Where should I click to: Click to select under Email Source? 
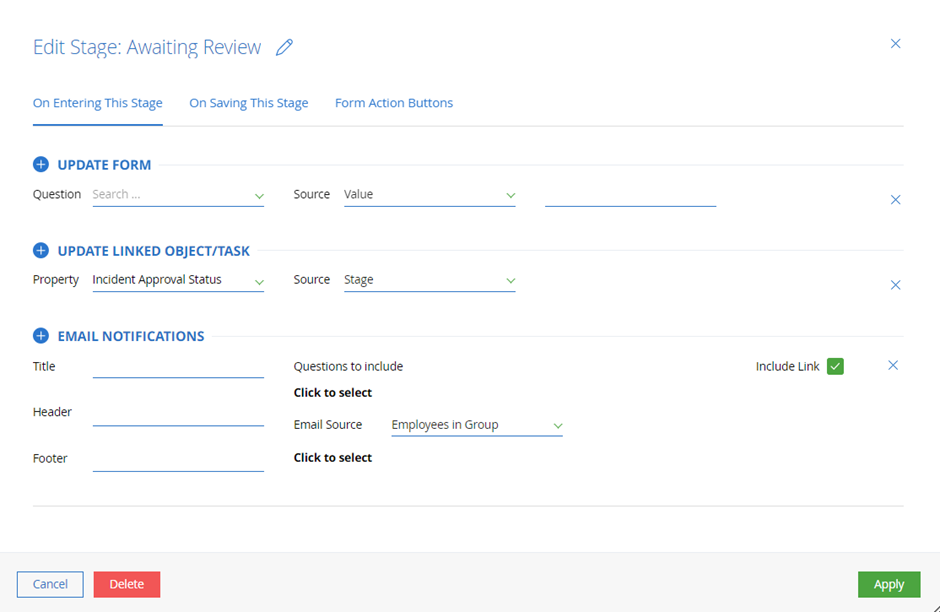[x=333, y=457]
